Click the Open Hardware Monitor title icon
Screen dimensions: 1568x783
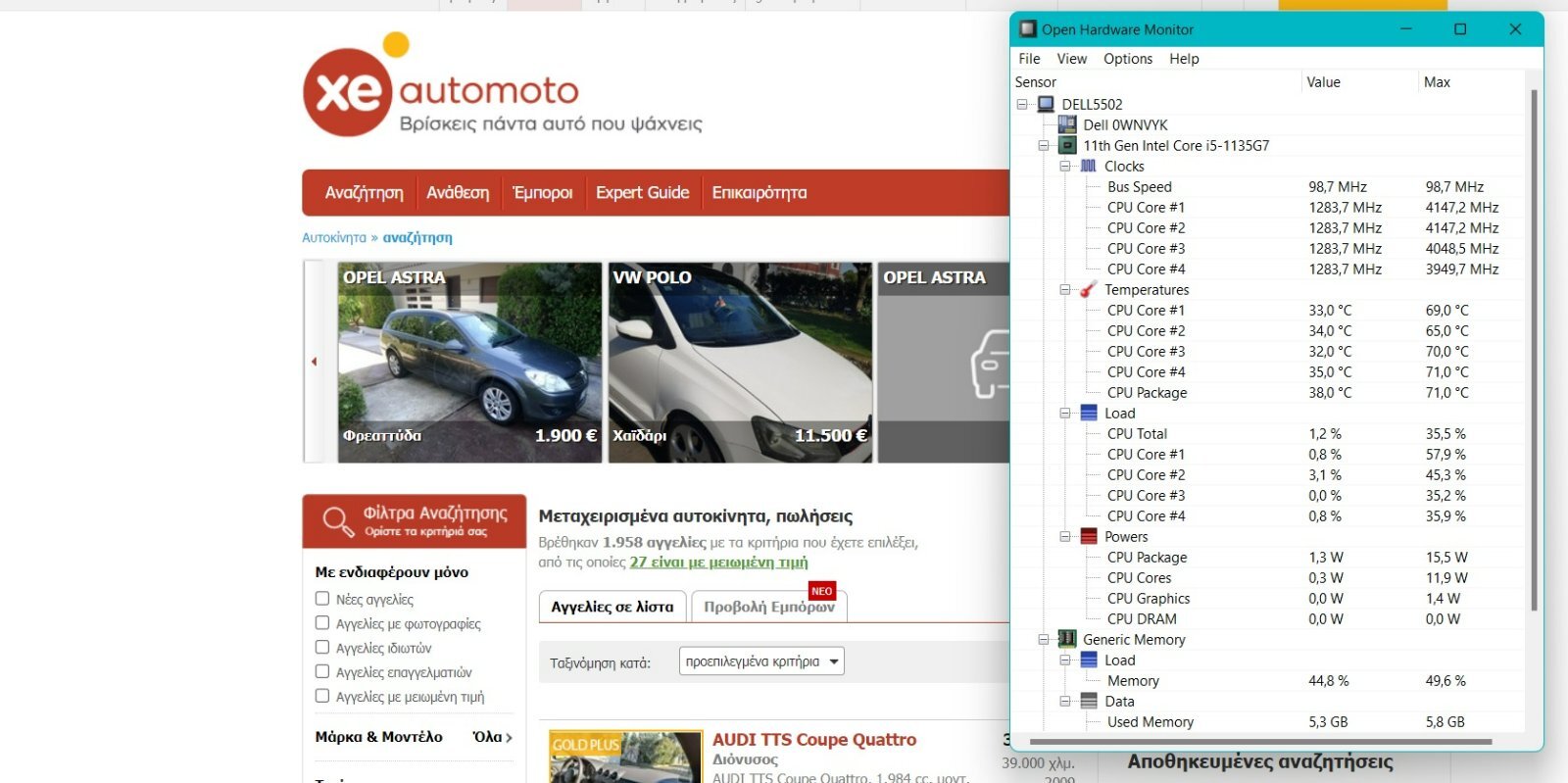point(1027,28)
